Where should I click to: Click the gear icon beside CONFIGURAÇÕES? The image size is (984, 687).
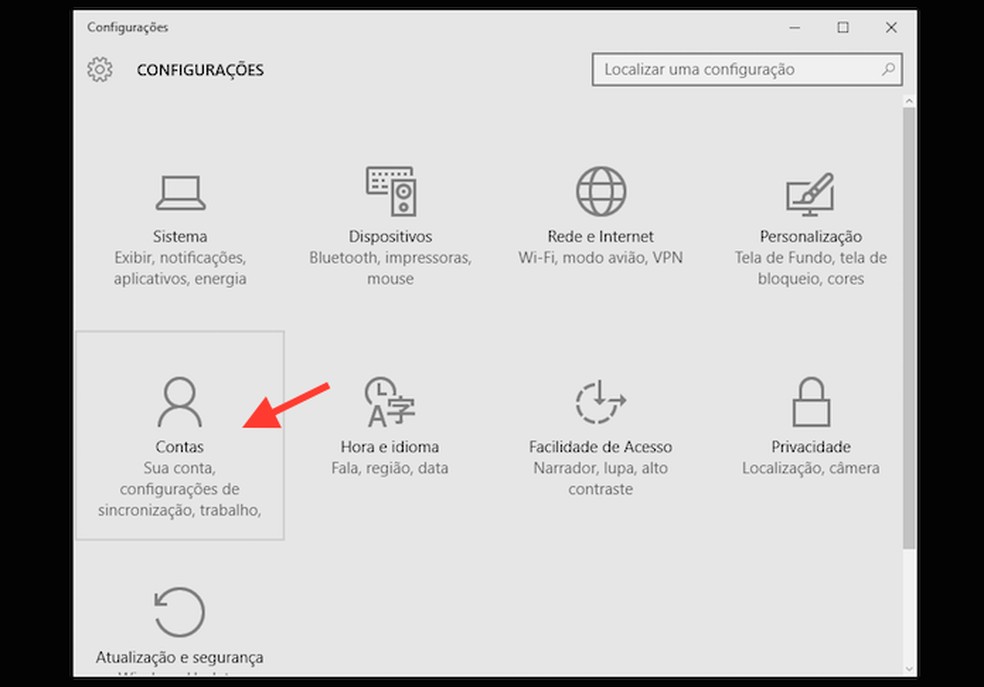pos(100,70)
